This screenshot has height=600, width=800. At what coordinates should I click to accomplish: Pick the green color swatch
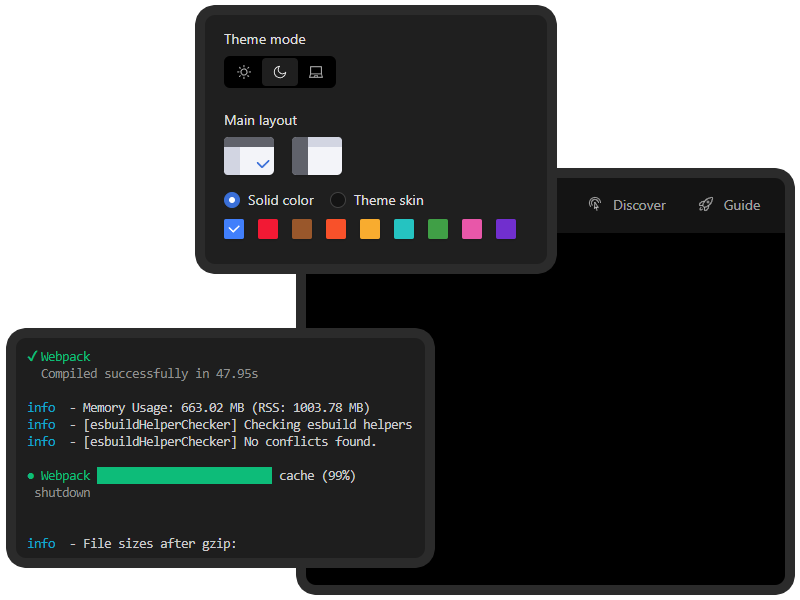pos(438,229)
